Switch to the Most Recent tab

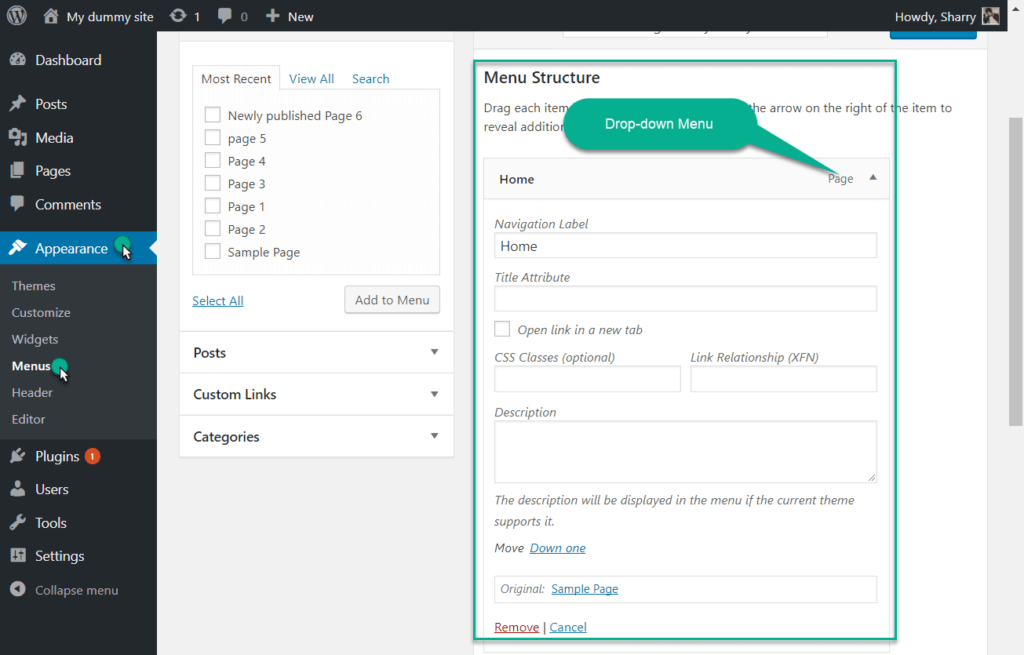coord(236,78)
